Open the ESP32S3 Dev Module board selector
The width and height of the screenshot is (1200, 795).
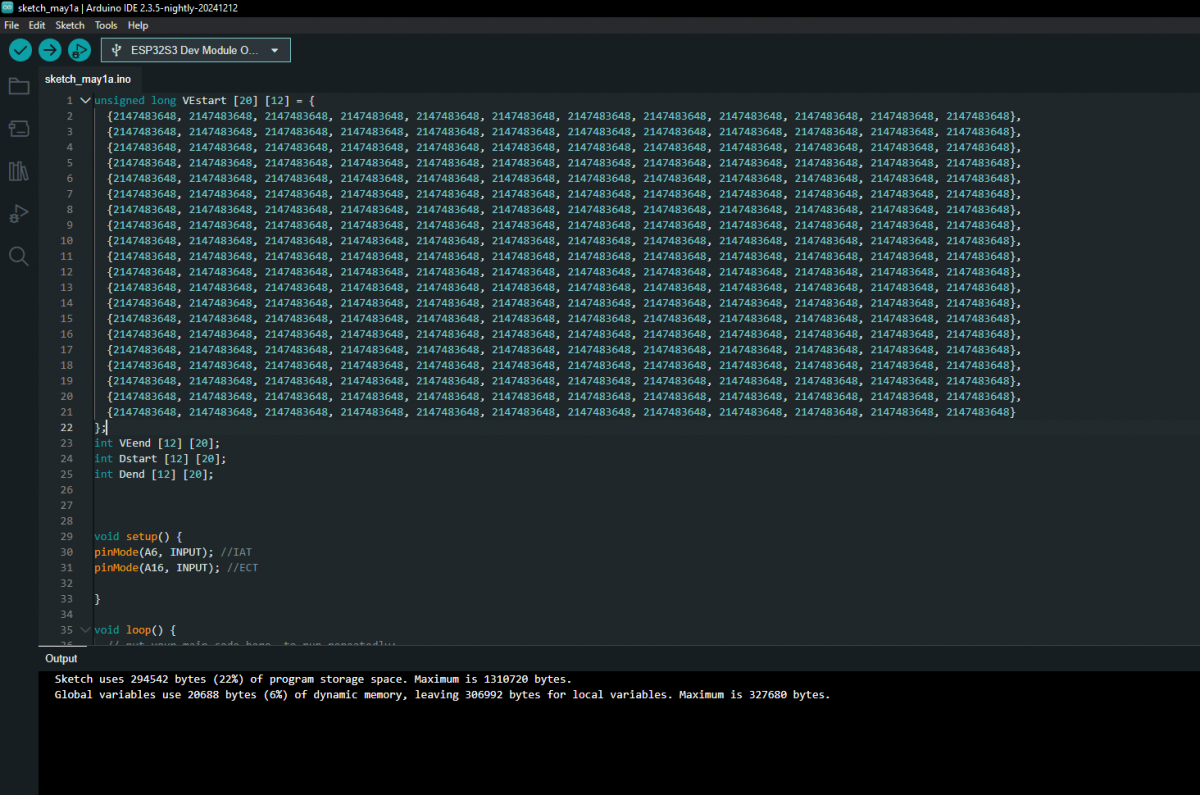(x=196, y=50)
